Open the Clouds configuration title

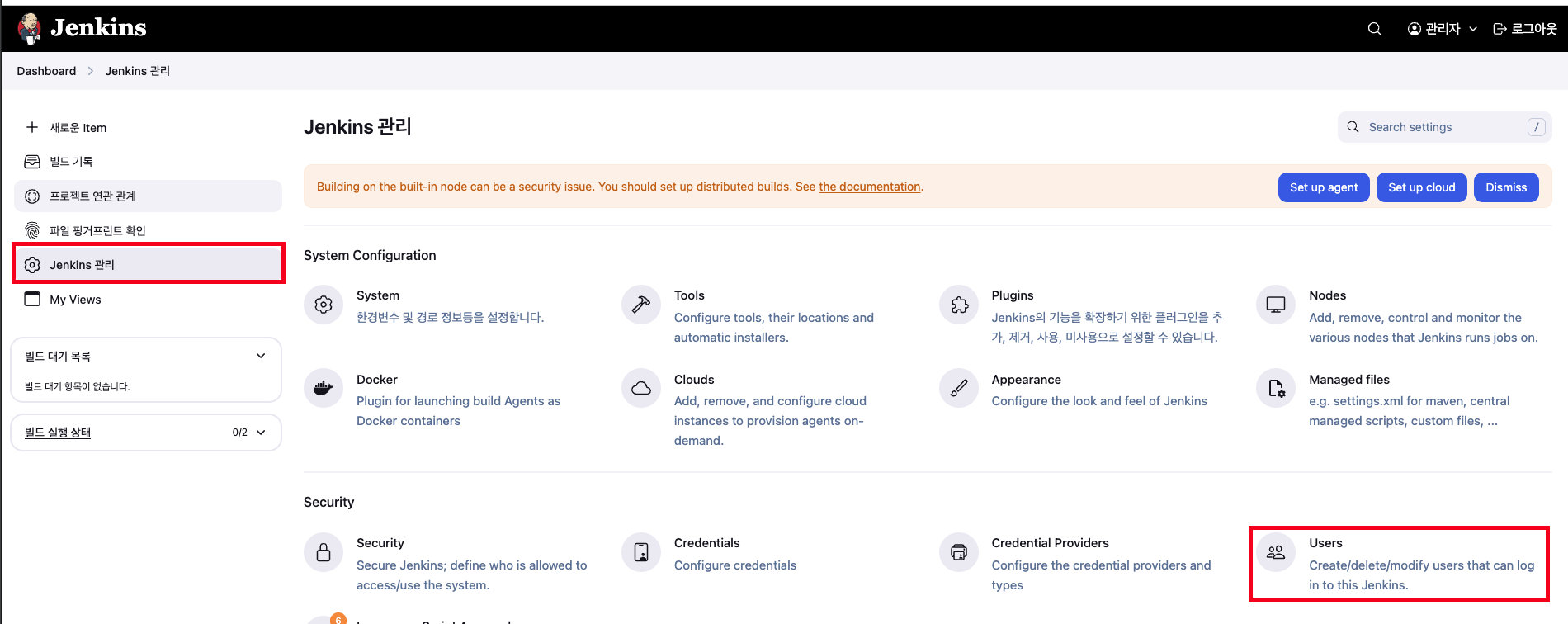click(694, 380)
